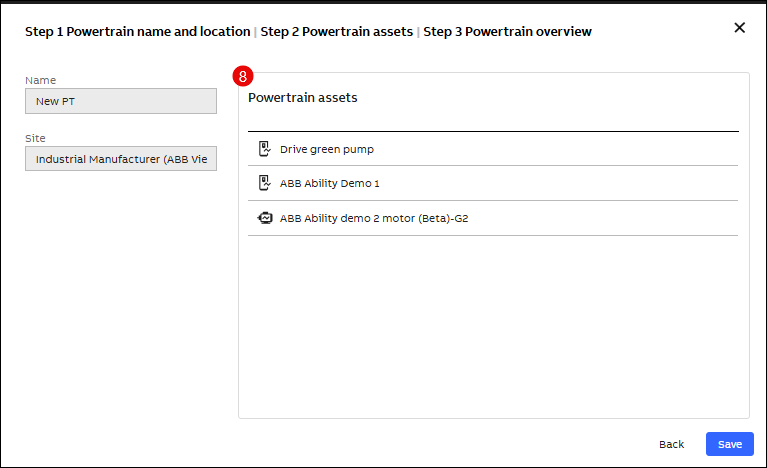Screen dimensions: 767x468
Task: Click the drive icon beside Drive green pump
Action: pos(264,149)
